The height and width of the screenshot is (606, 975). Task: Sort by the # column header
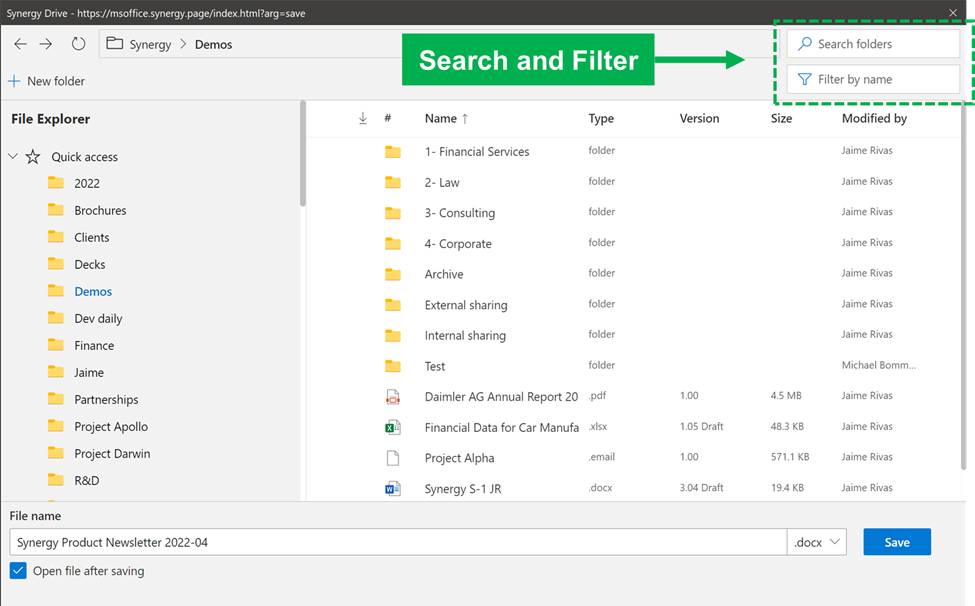[x=387, y=118]
